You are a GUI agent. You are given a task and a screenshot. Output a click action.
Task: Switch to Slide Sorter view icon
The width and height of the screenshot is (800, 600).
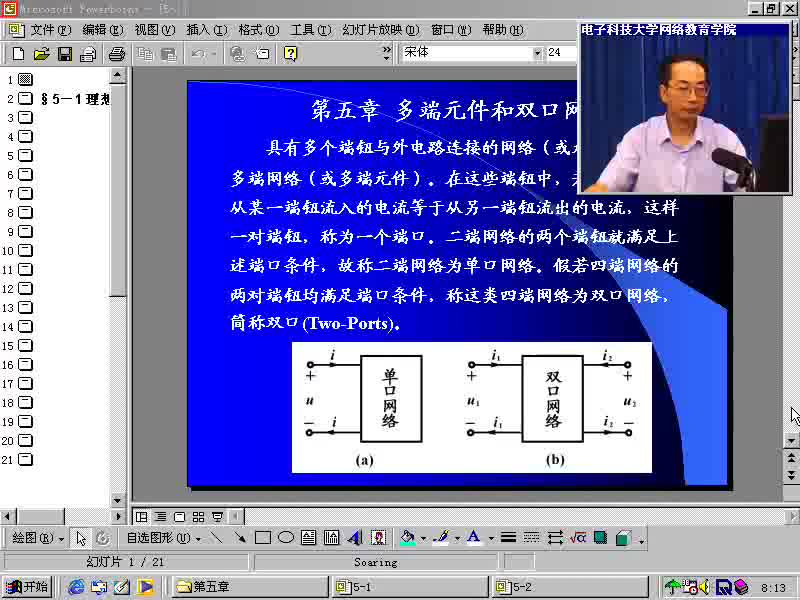(x=198, y=517)
